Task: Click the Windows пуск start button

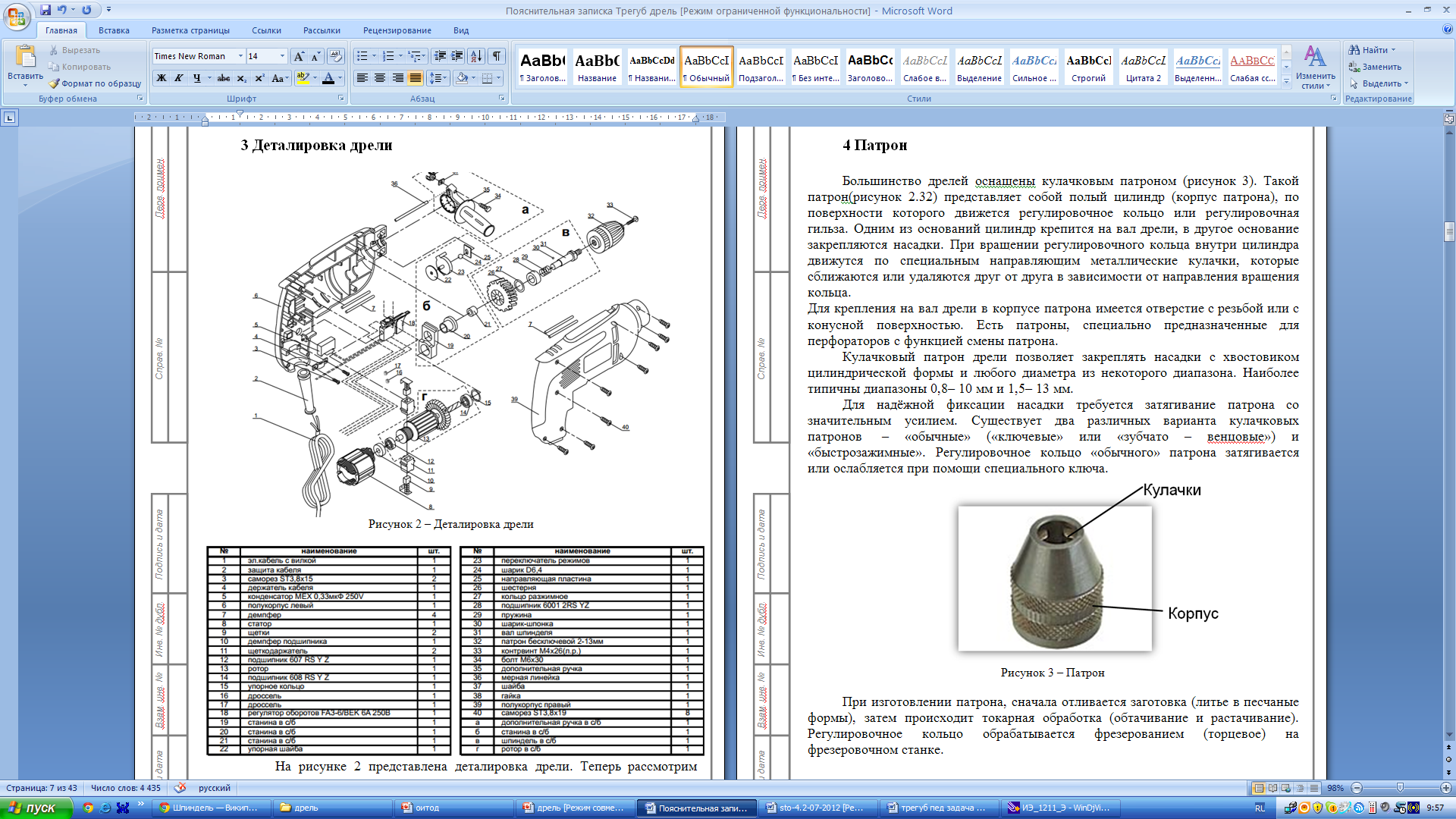Action: (x=36, y=808)
